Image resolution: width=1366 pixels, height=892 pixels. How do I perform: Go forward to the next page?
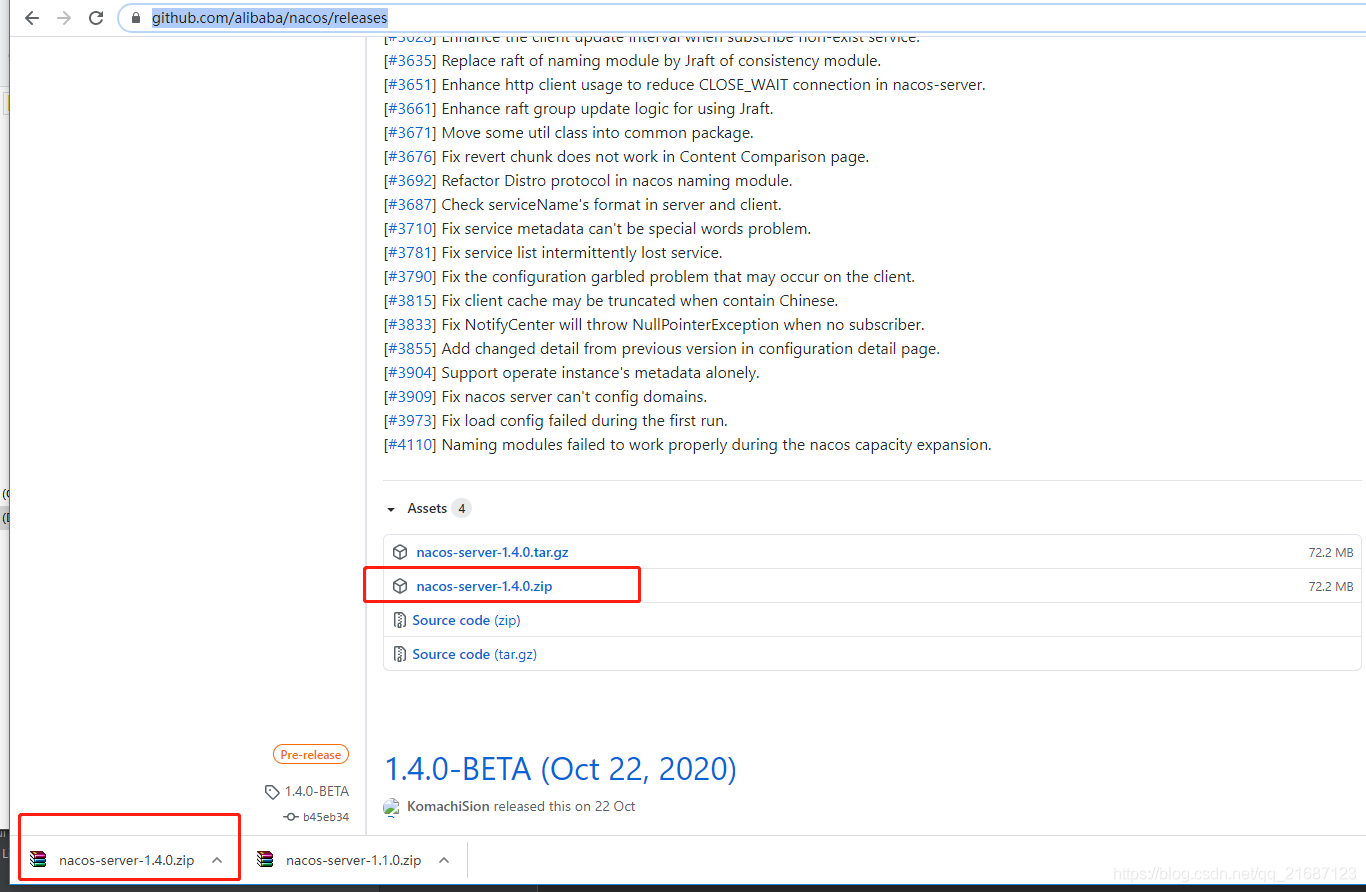(64, 18)
